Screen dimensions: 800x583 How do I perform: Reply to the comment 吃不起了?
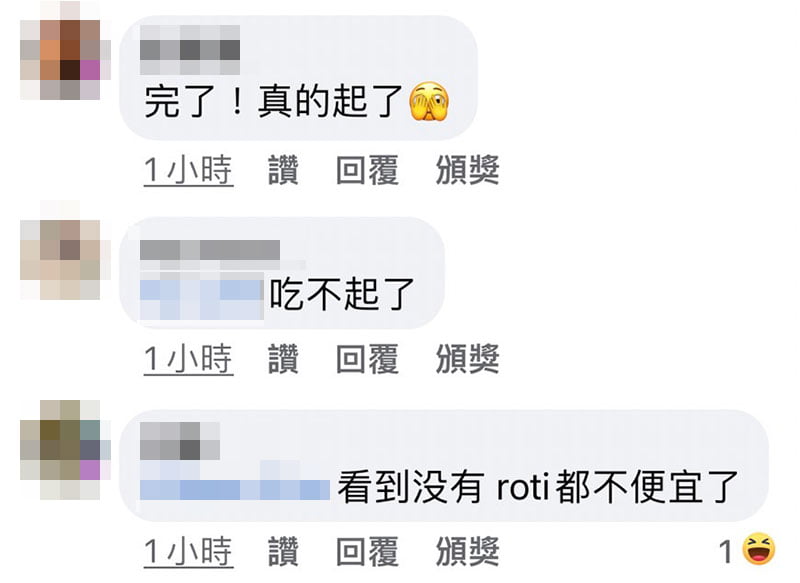click(367, 359)
